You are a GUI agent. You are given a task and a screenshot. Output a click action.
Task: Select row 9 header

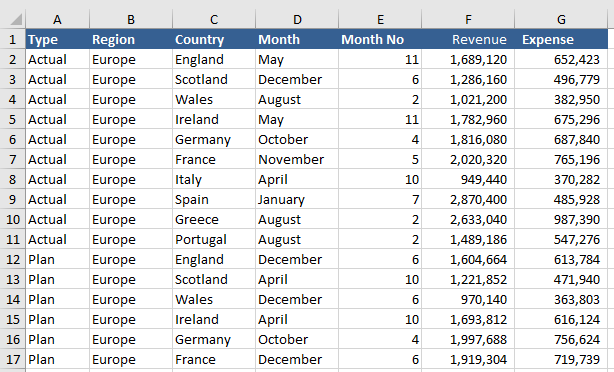[13, 199]
